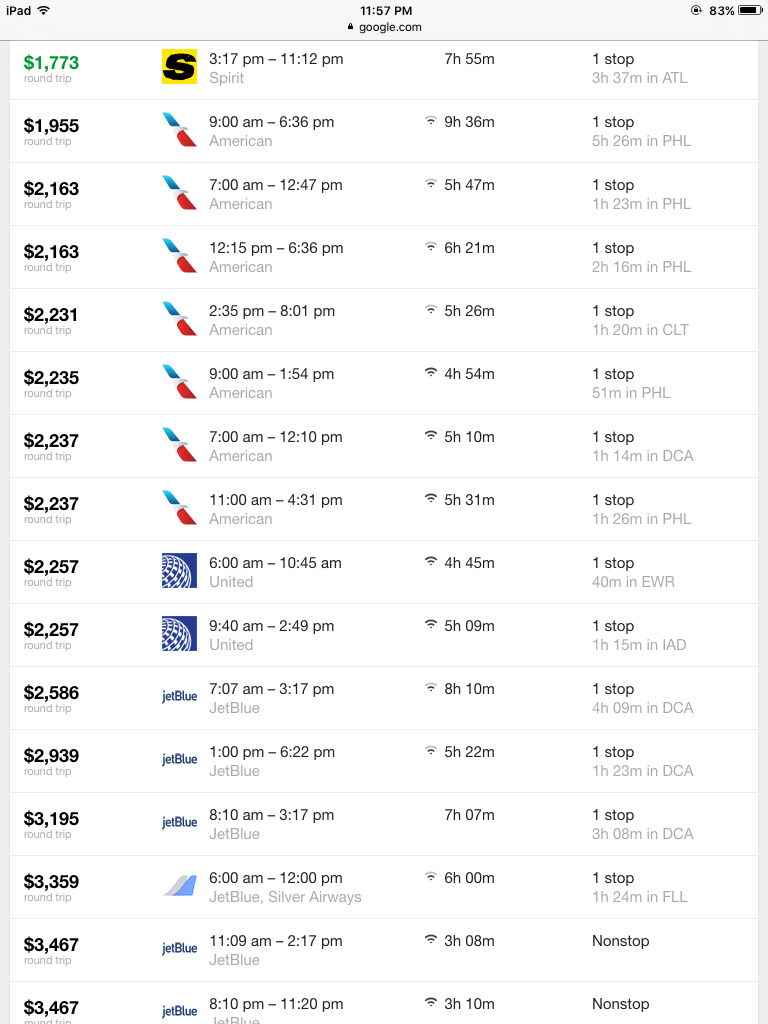The width and height of the screenshot is (768, 1024).
Task: Tap Silver Airways logo on $3,359 flight
Action: pyautogui.click(x=179, y=886)
